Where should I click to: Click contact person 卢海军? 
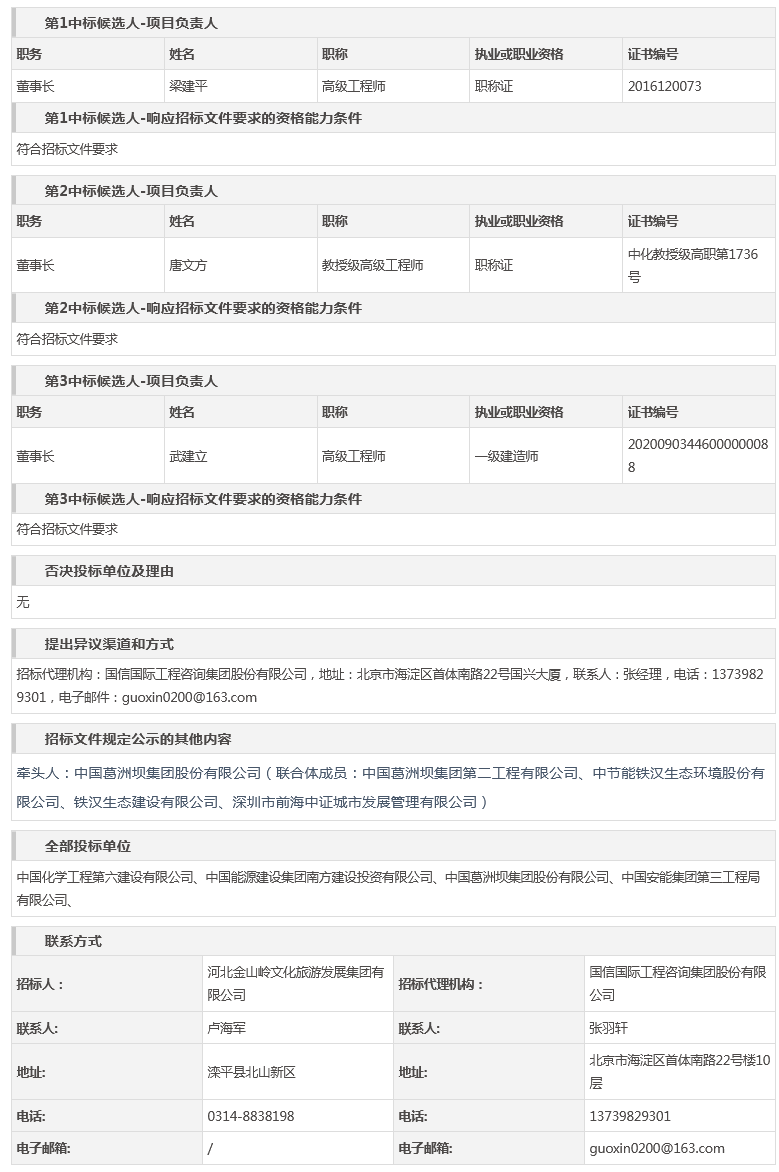click(227, 1028)
